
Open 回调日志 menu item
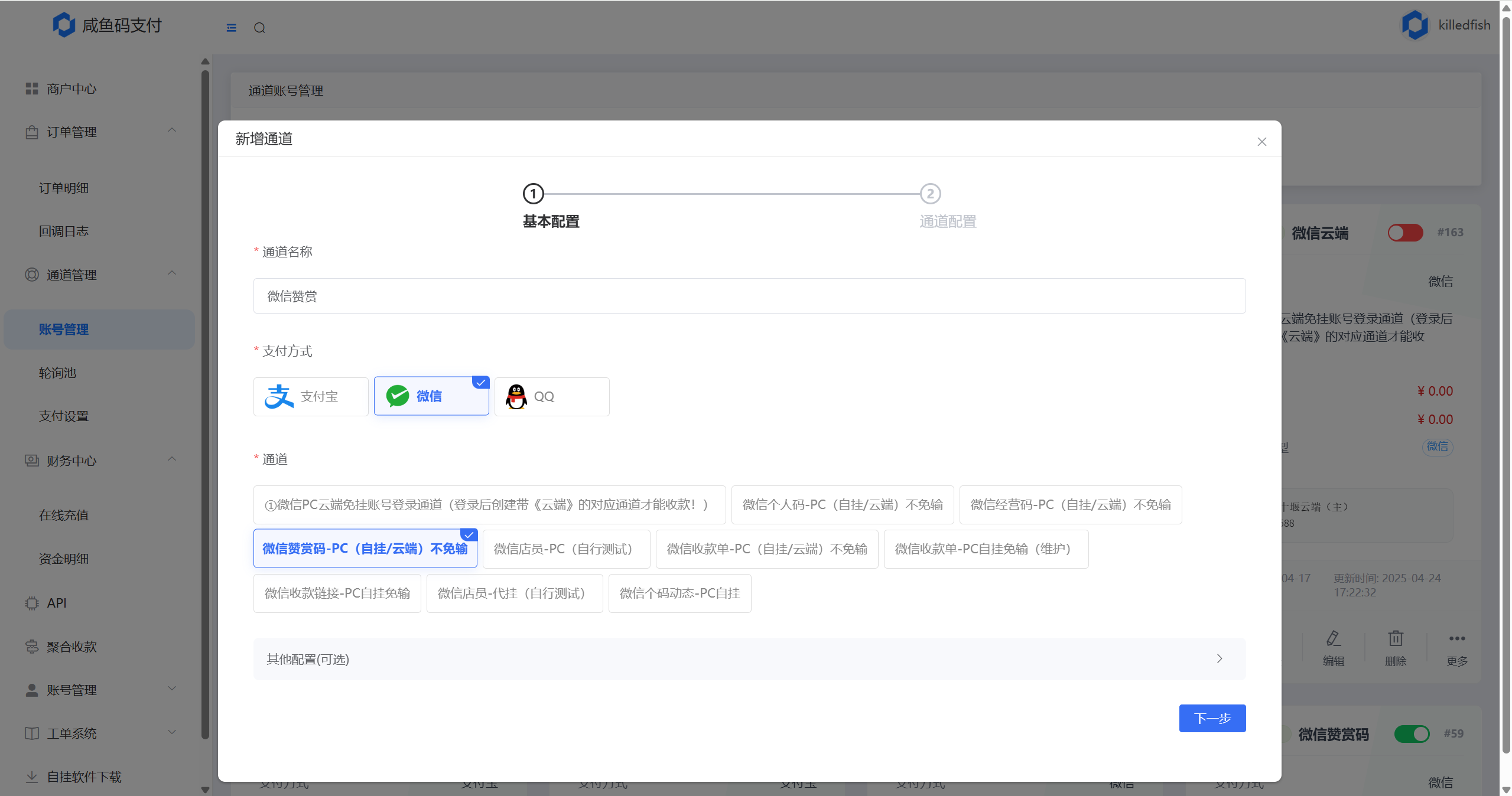coord(64,231)
